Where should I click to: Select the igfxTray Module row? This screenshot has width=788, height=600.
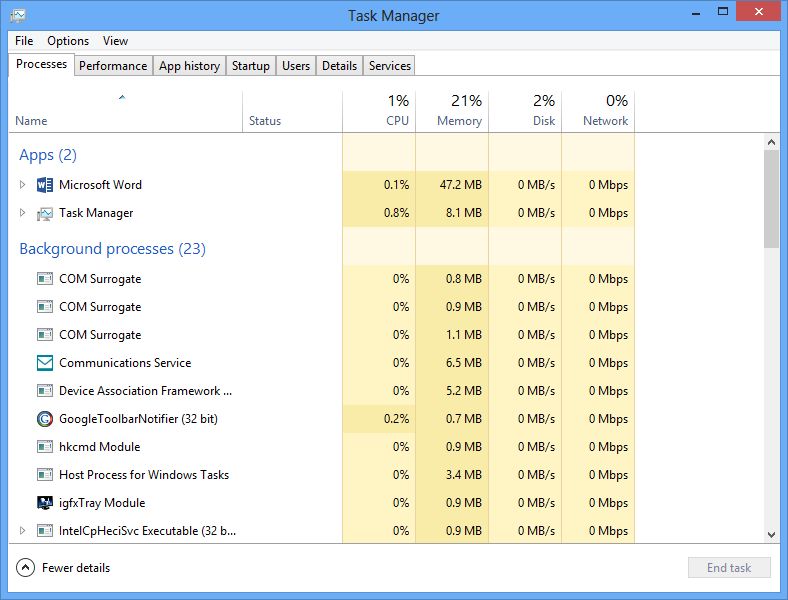[x=322, y=503]
